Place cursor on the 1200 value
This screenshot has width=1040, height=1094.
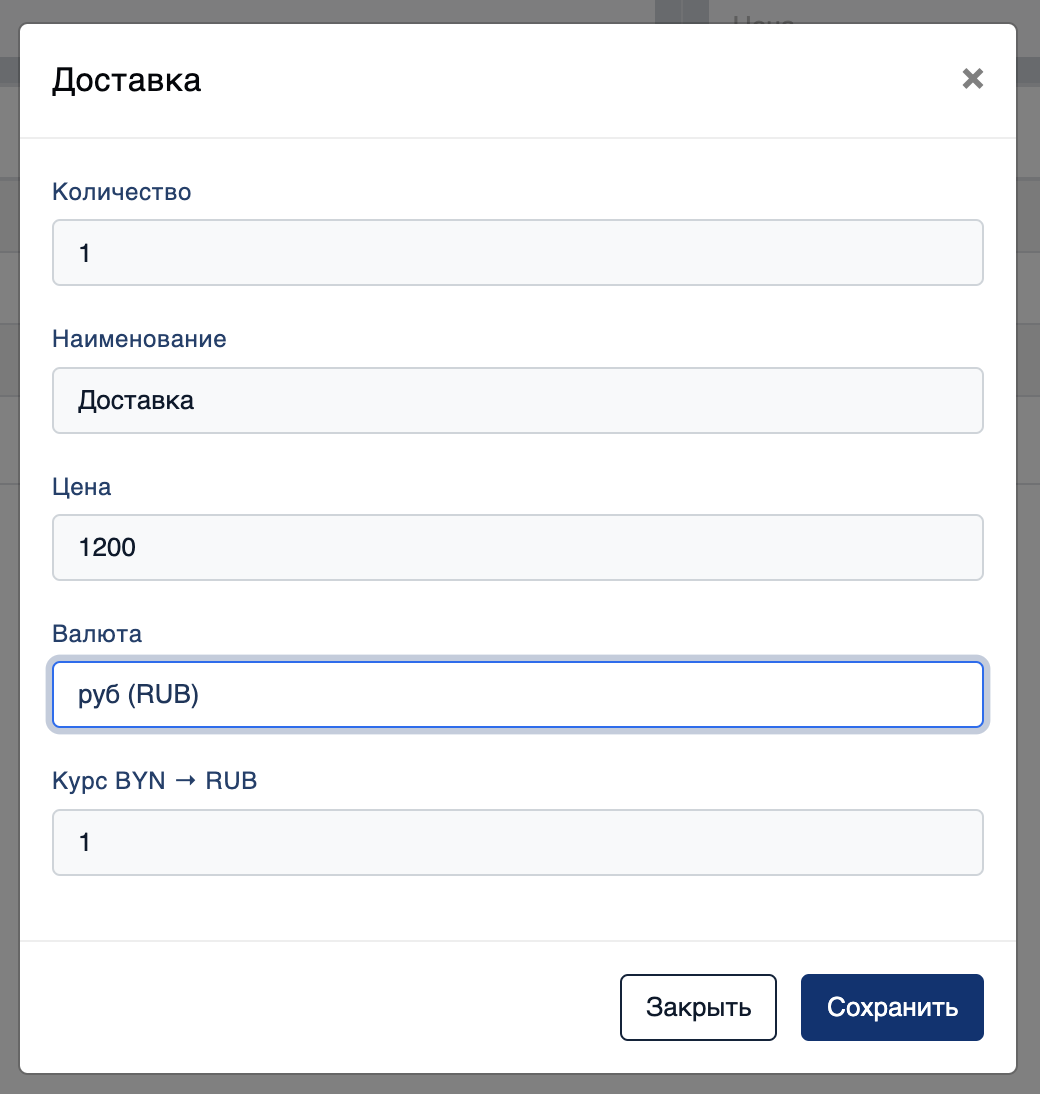pos(107,548)
